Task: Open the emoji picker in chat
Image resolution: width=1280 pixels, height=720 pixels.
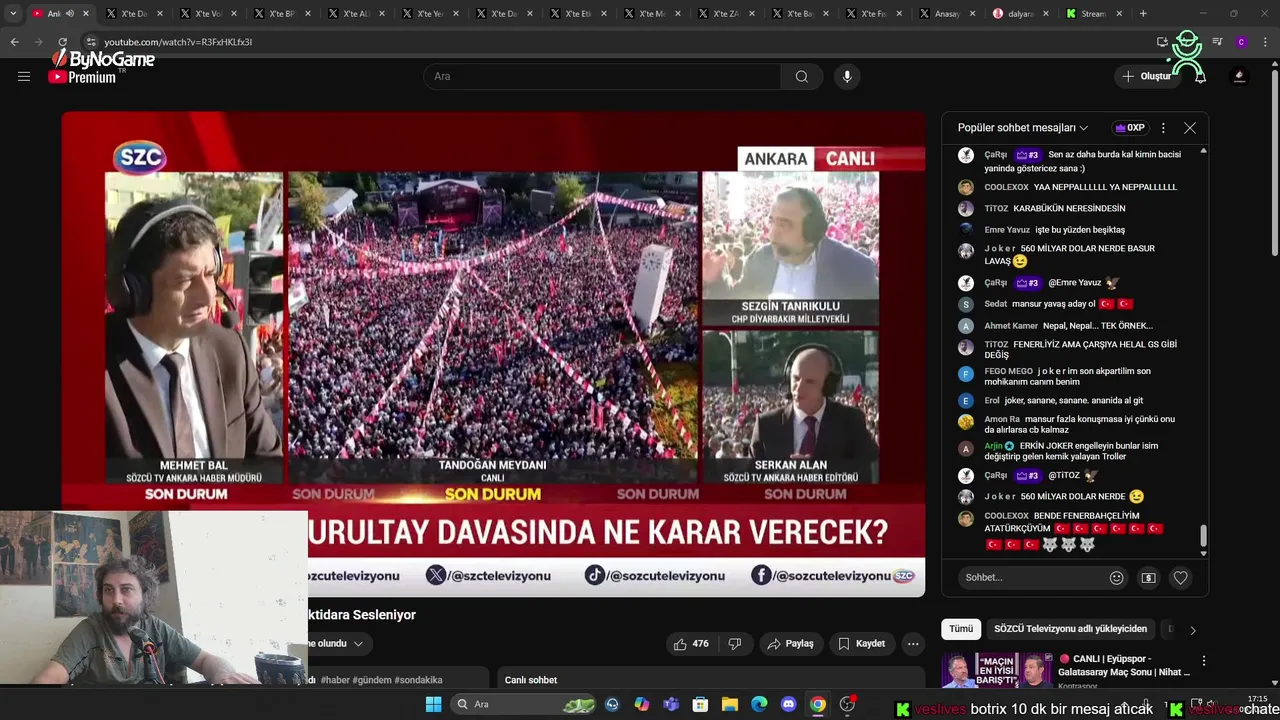Action: click(1116, 577)
